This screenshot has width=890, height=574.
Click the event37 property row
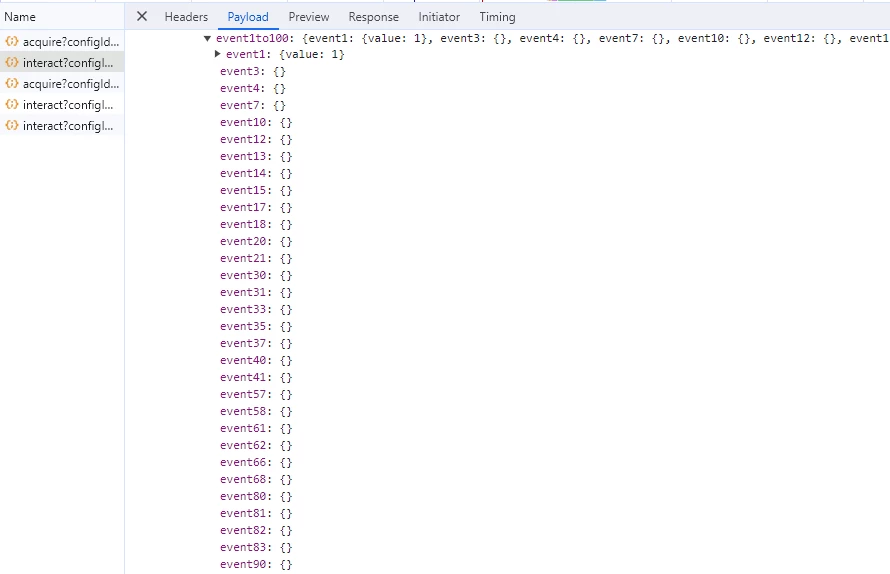point(256,344)
